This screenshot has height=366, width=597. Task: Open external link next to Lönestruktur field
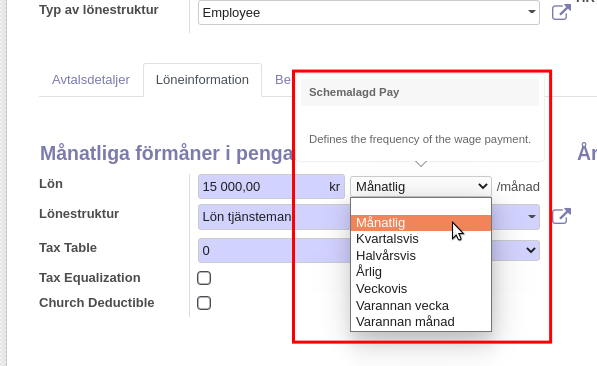[561, 216]
